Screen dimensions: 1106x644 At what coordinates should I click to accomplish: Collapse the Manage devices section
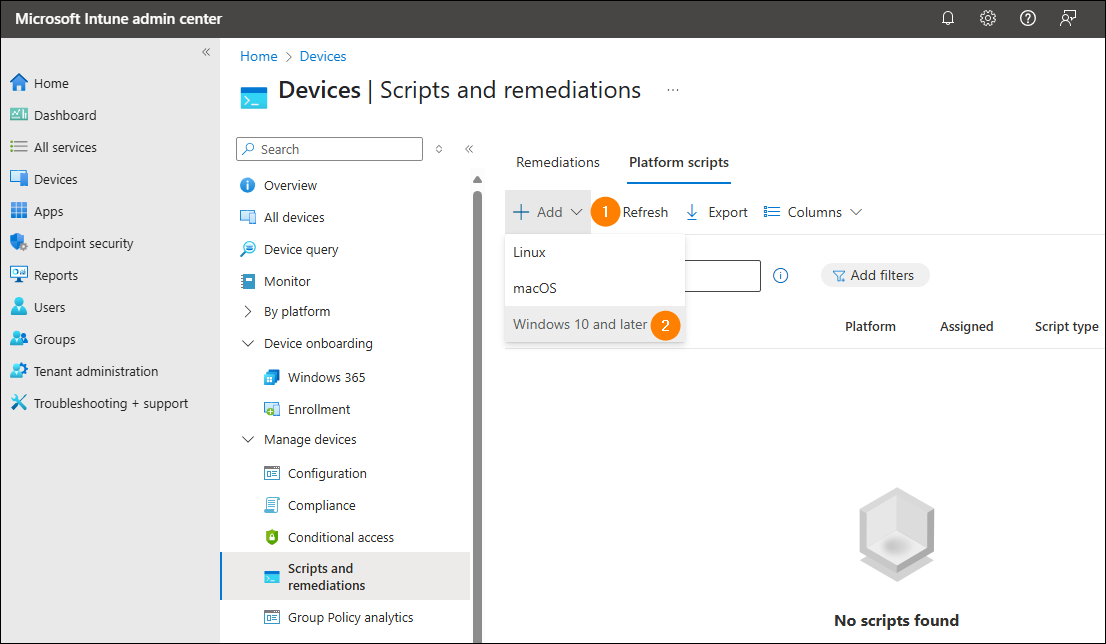(x=248, y=439)
